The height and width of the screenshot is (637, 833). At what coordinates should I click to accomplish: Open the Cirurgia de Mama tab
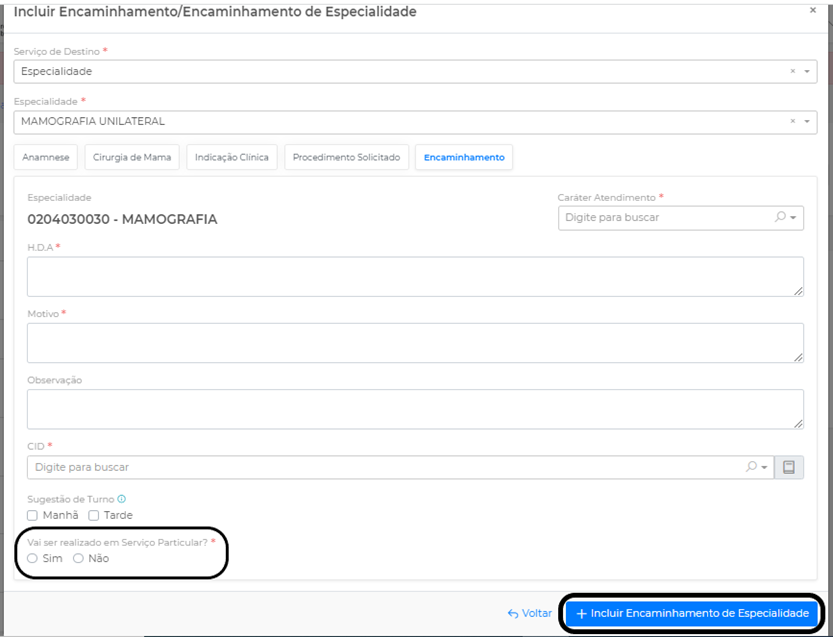(132, 158)
